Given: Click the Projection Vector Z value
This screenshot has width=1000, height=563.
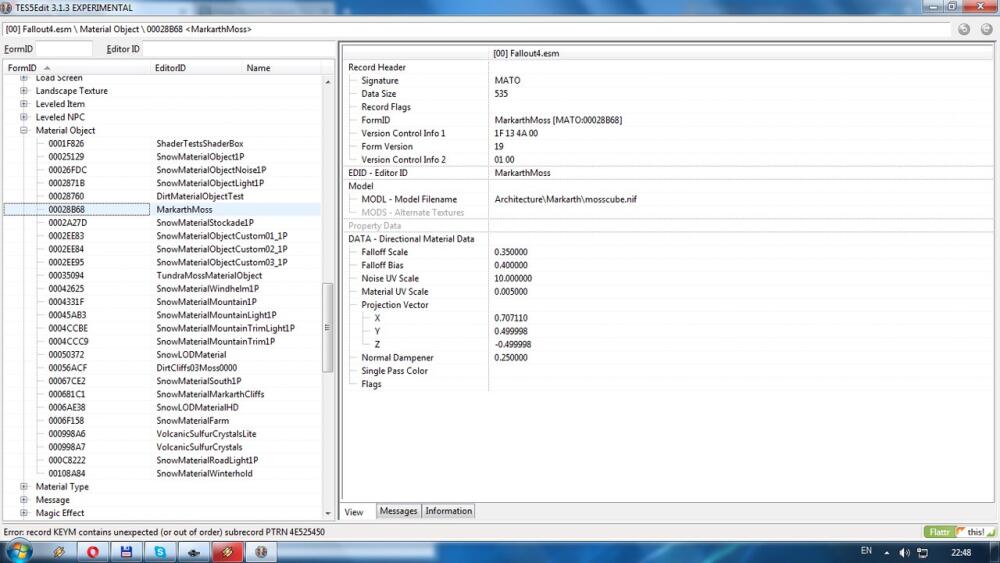Looking at the screenshot, I should [x=513, y=344].
